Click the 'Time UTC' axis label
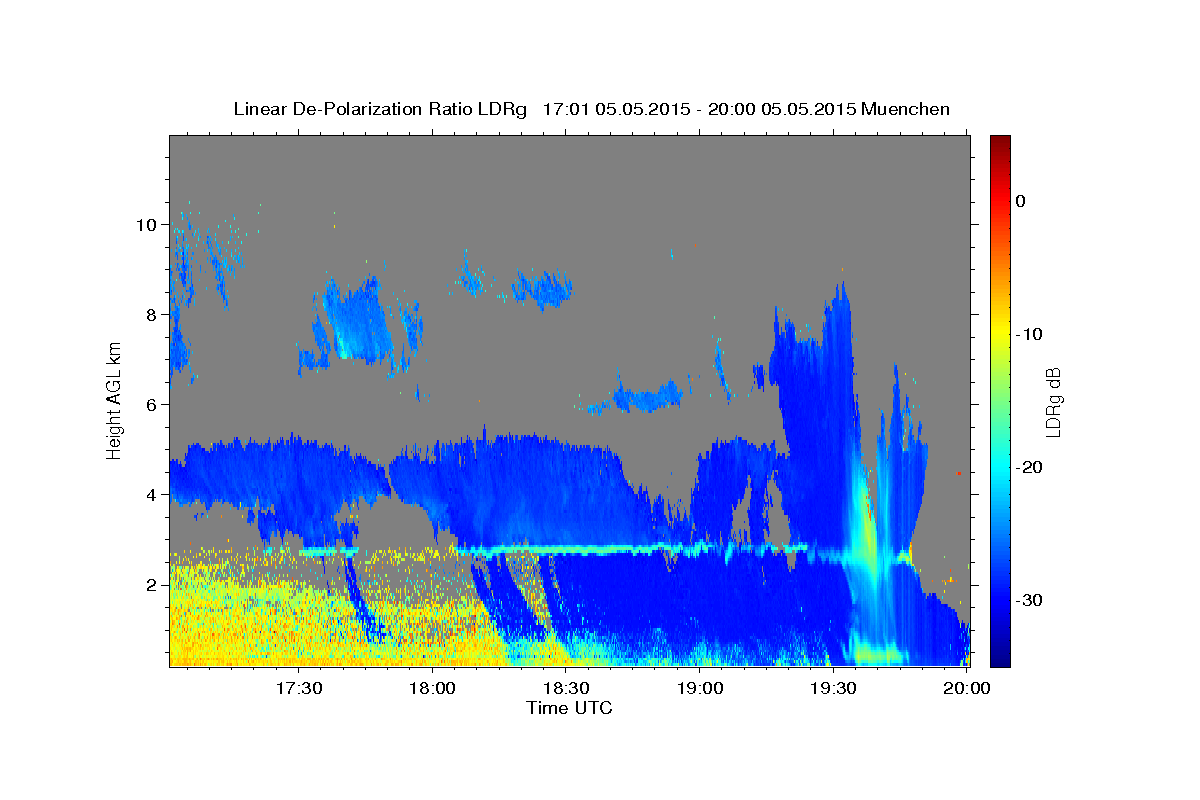Screen dimensions: 1200x800 [x=569, y=708]
